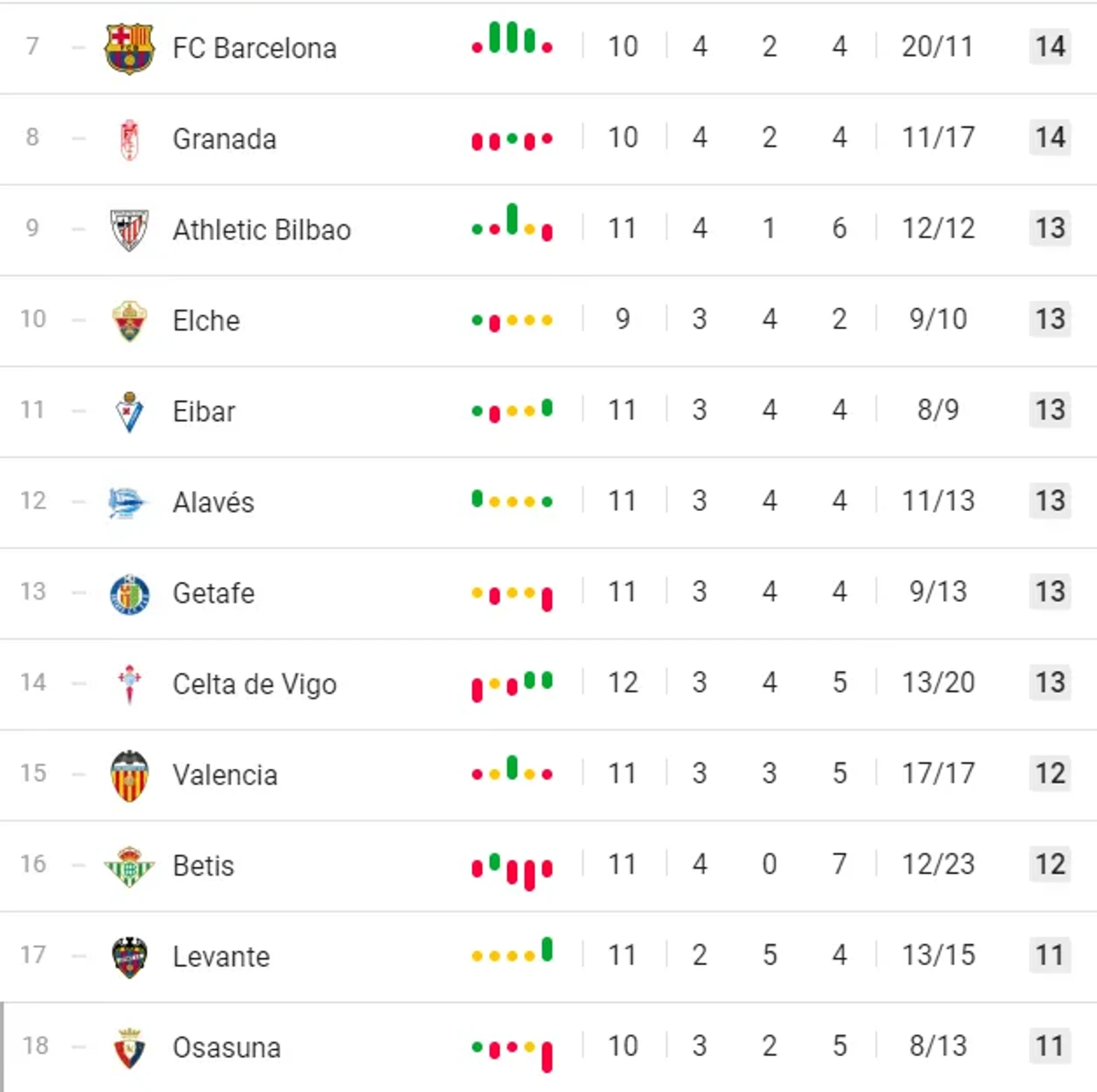Open the FC Barcelona team name link
Screen dimensions: 1097x1092
(x=255, y=48)
